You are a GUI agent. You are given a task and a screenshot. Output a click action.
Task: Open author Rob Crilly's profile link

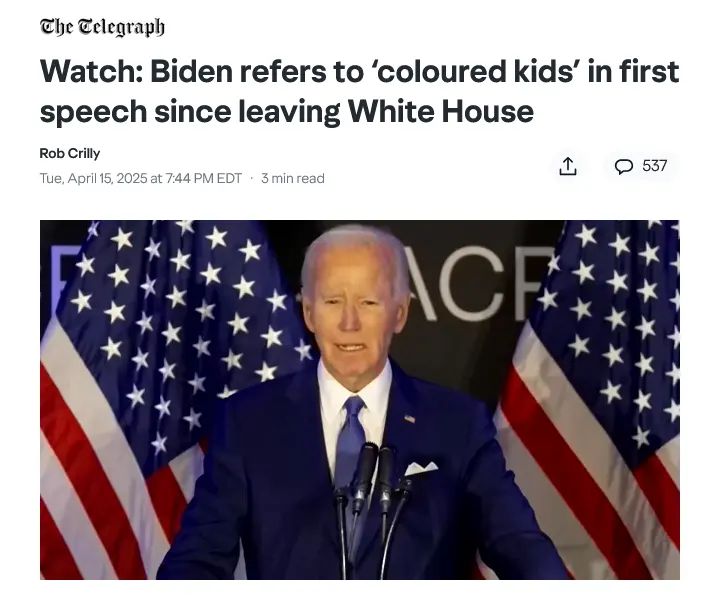point(70,154)
